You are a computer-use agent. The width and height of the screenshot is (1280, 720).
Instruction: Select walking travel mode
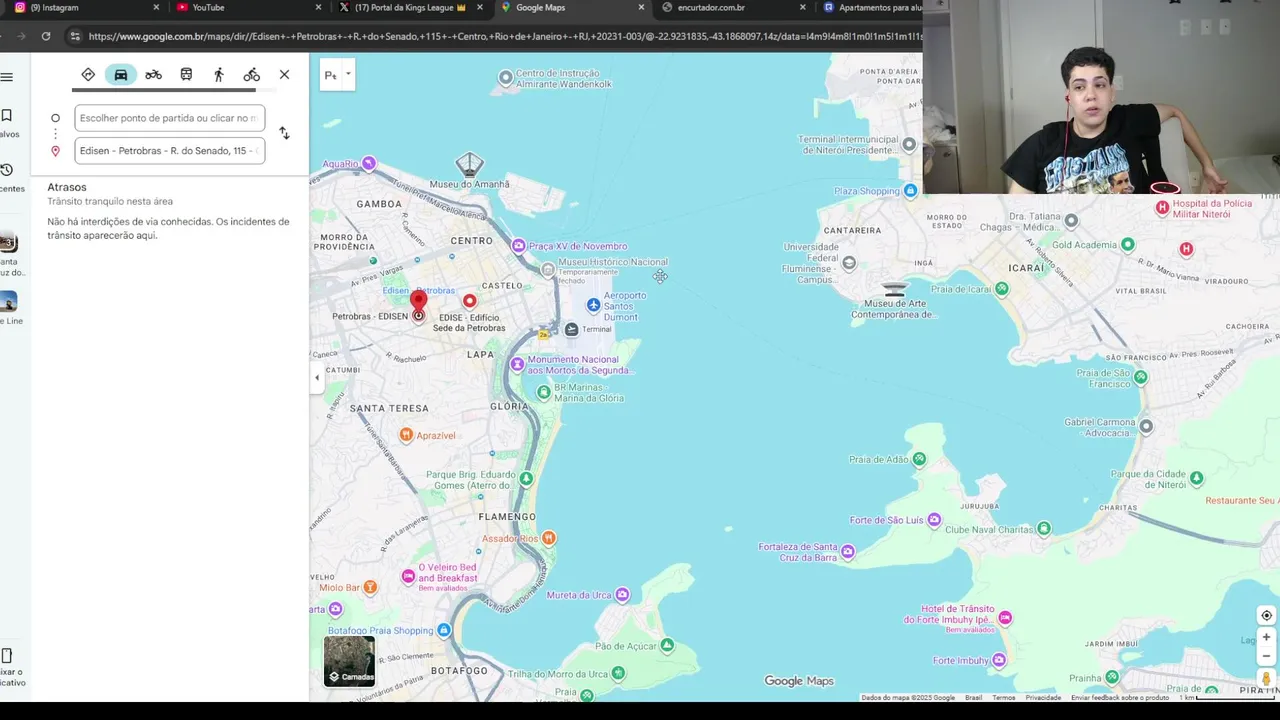point(219,75)
